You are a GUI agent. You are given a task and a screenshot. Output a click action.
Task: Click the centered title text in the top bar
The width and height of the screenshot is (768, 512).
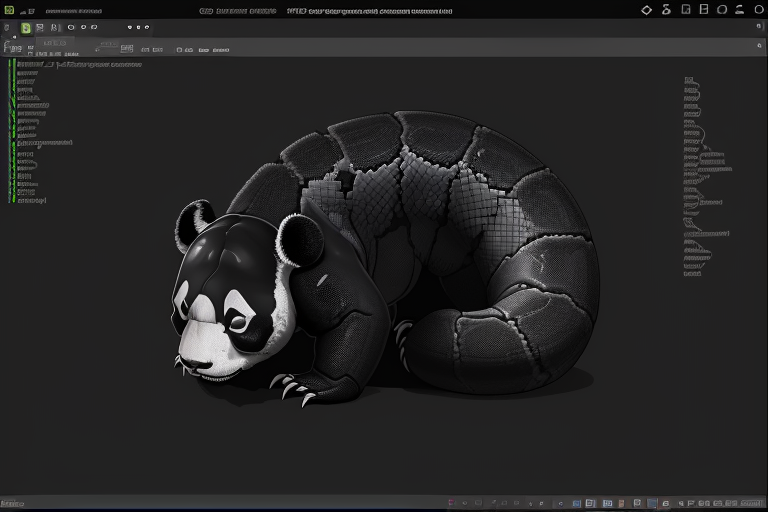[x=370, y=11]
